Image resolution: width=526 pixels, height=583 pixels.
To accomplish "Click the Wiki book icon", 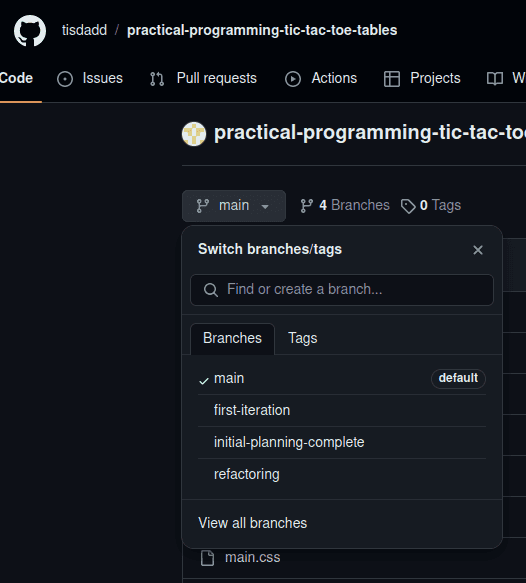I will coord(495,79).
